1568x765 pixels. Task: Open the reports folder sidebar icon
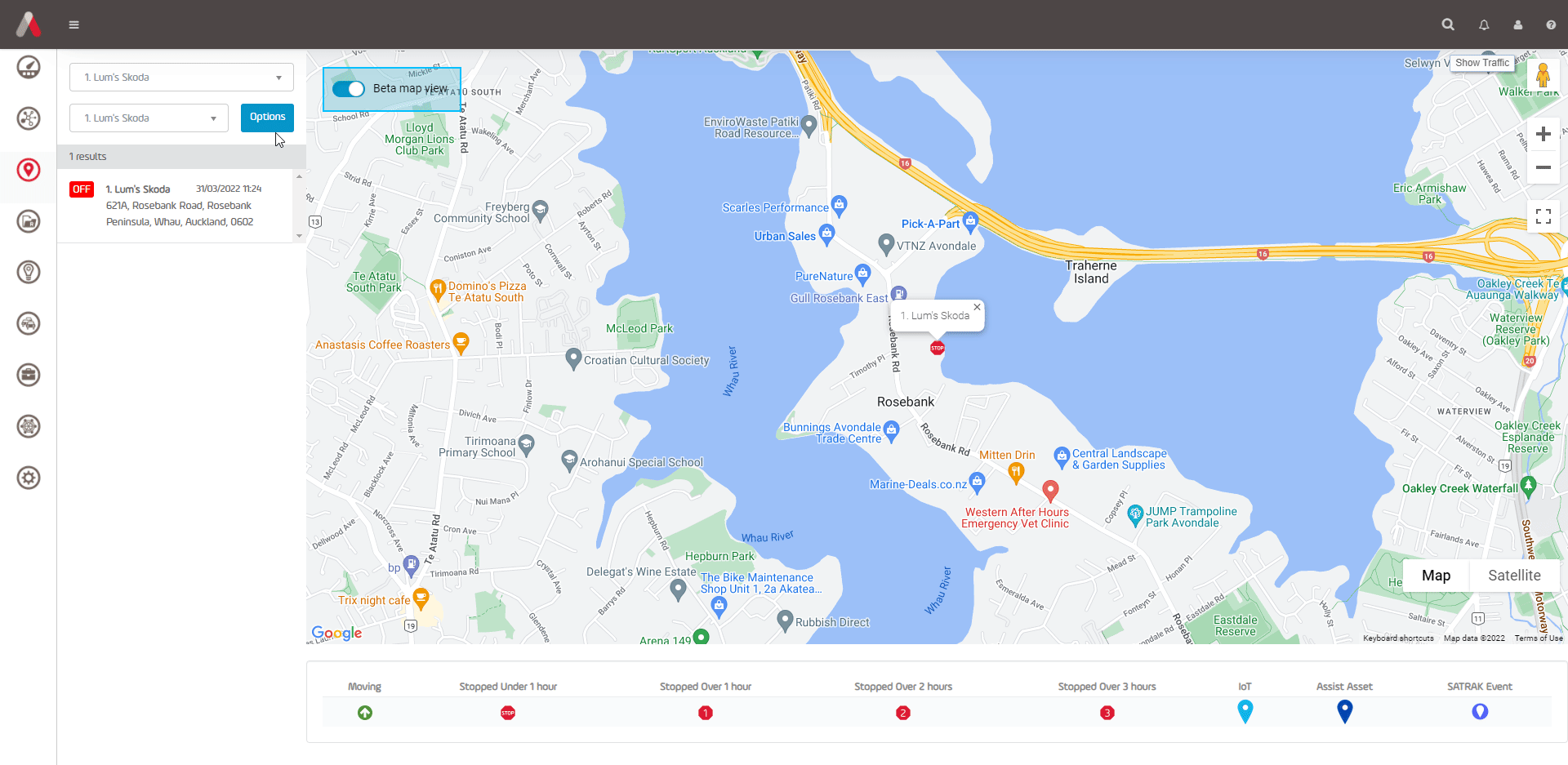29,220
